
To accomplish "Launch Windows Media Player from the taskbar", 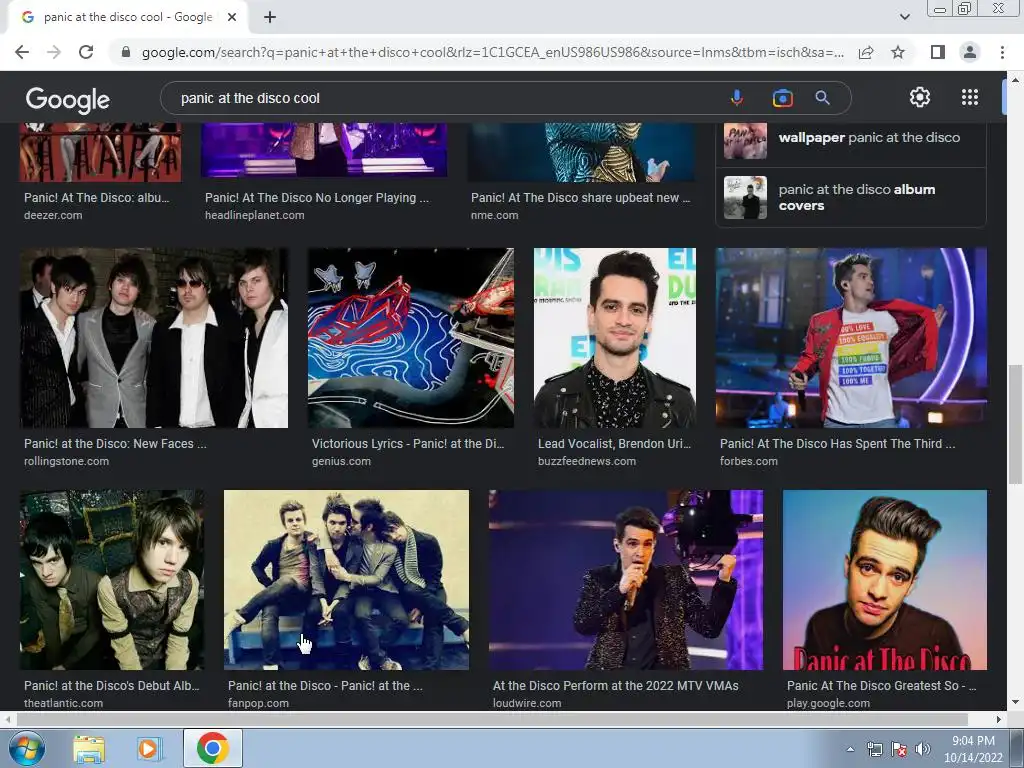I will point(149,748).
